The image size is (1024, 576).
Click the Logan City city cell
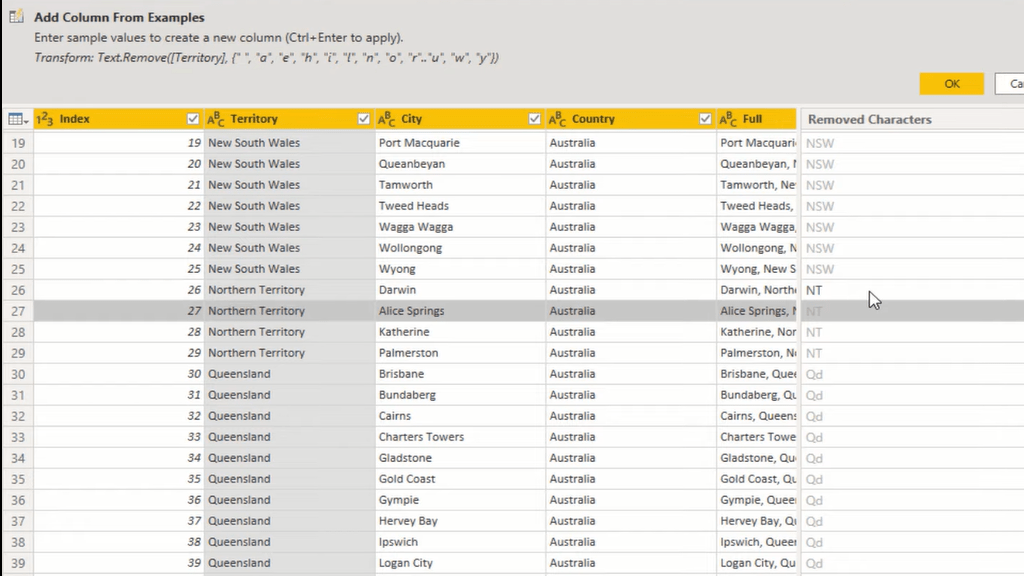[x=460, y=562]
